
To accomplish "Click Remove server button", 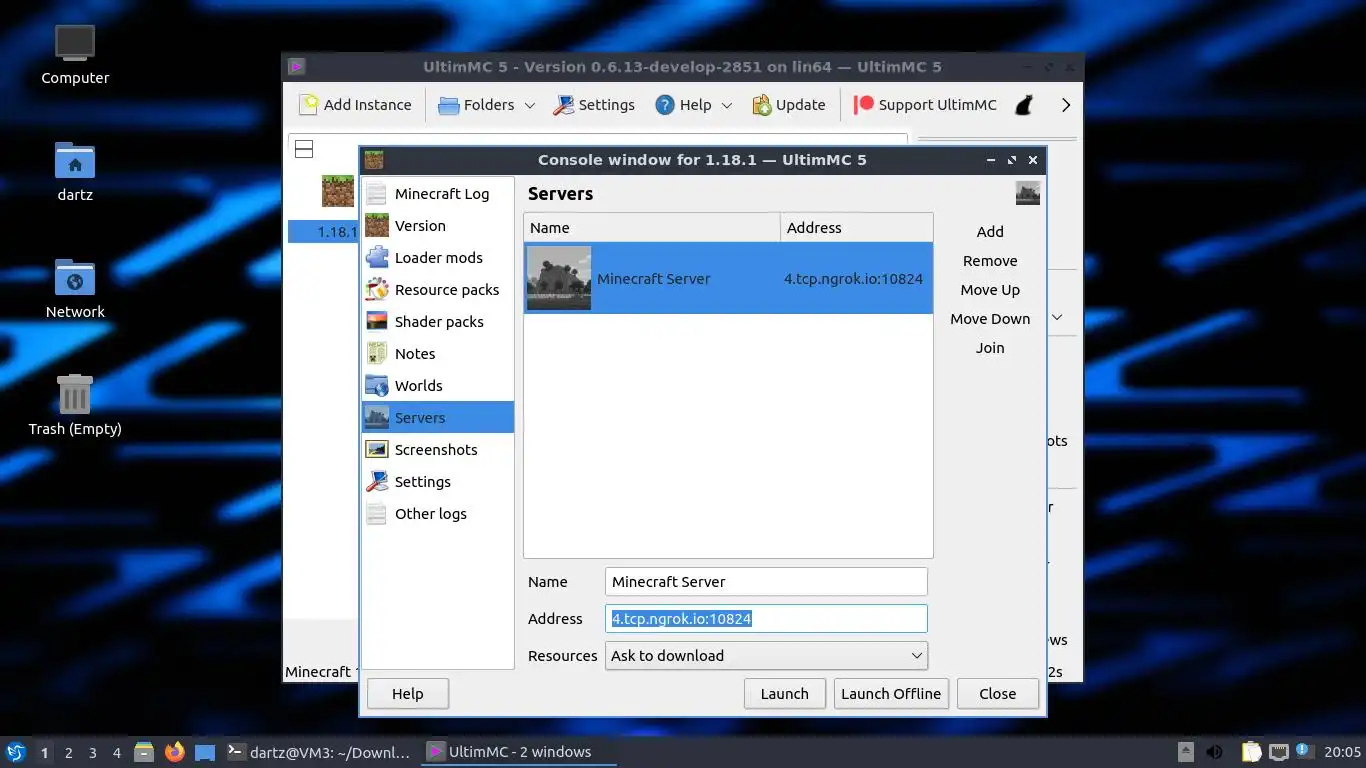I will pos(990,261).
